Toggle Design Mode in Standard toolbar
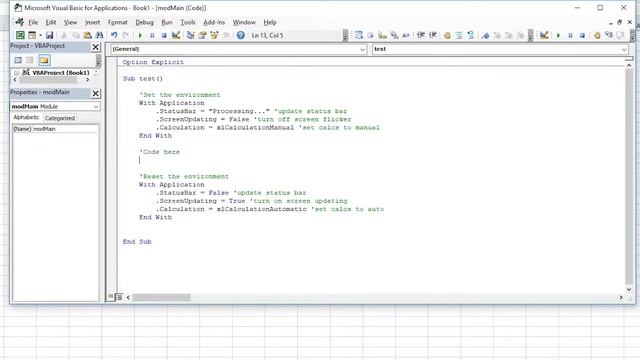The height and width of the screenshot is (360, 640). [x=176, y=35]
